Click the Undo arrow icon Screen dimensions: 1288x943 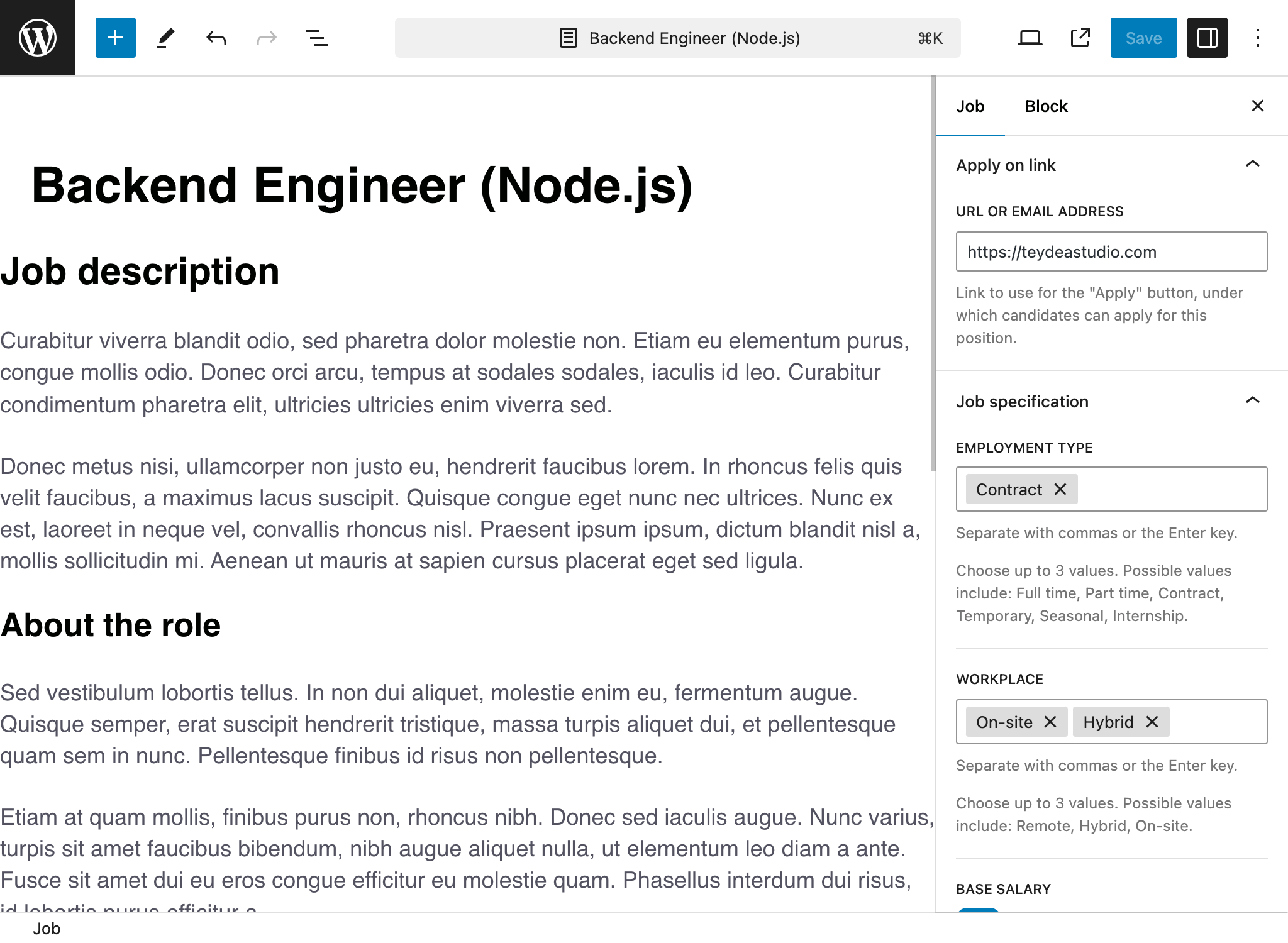pyautogui.click(x=215, y=38)
